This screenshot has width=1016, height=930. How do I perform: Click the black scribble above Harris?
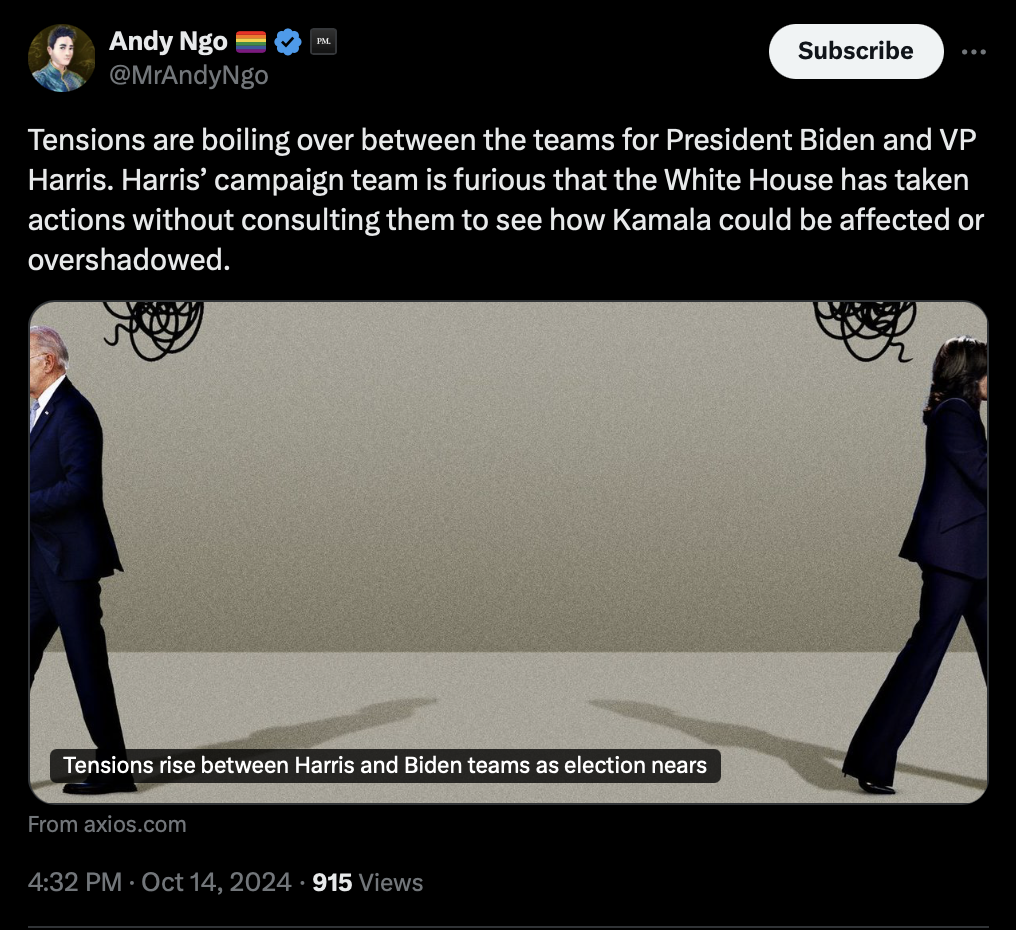pos(862,330)
